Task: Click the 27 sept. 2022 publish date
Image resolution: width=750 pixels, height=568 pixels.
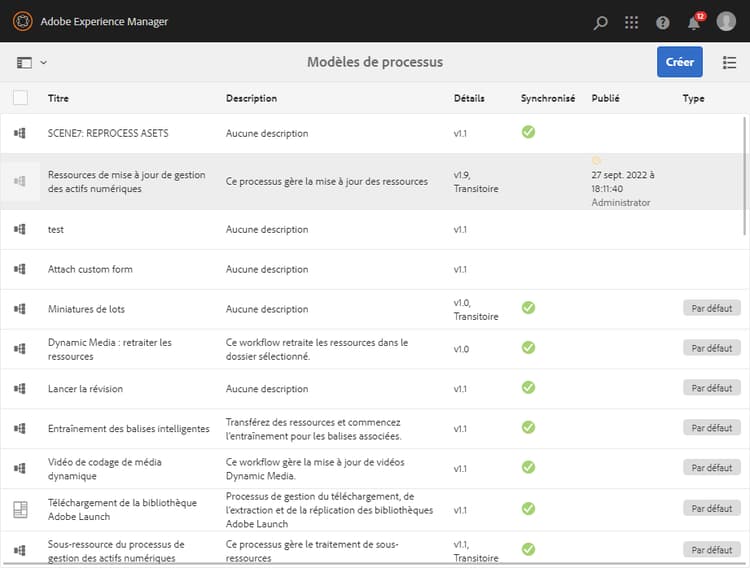Action: point(623,182)
